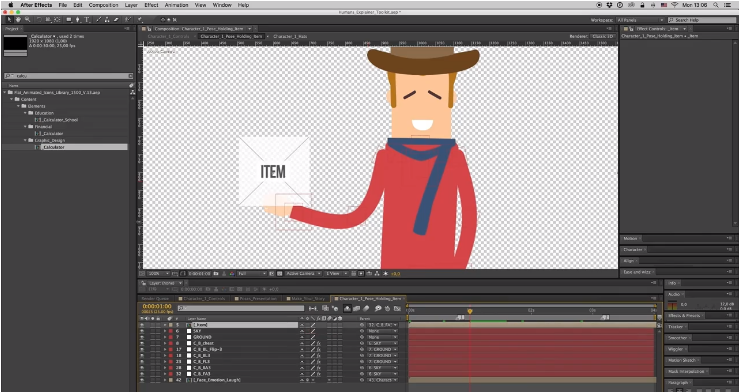This screenshot has height=392, width=739.
Task: Click the Project panel search field
Action: coord(69,76)
